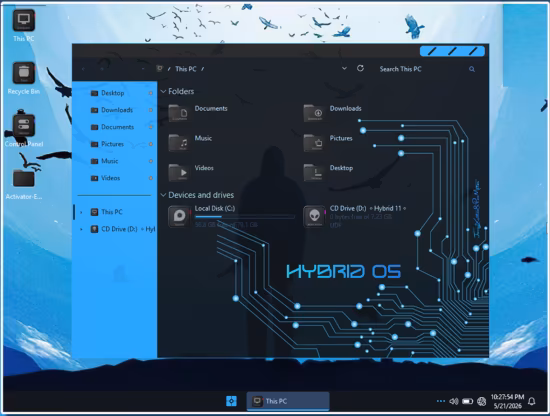This screenshot has height=416, width=550.
Task: Open the notification bell icon
Action: (532, 401)
